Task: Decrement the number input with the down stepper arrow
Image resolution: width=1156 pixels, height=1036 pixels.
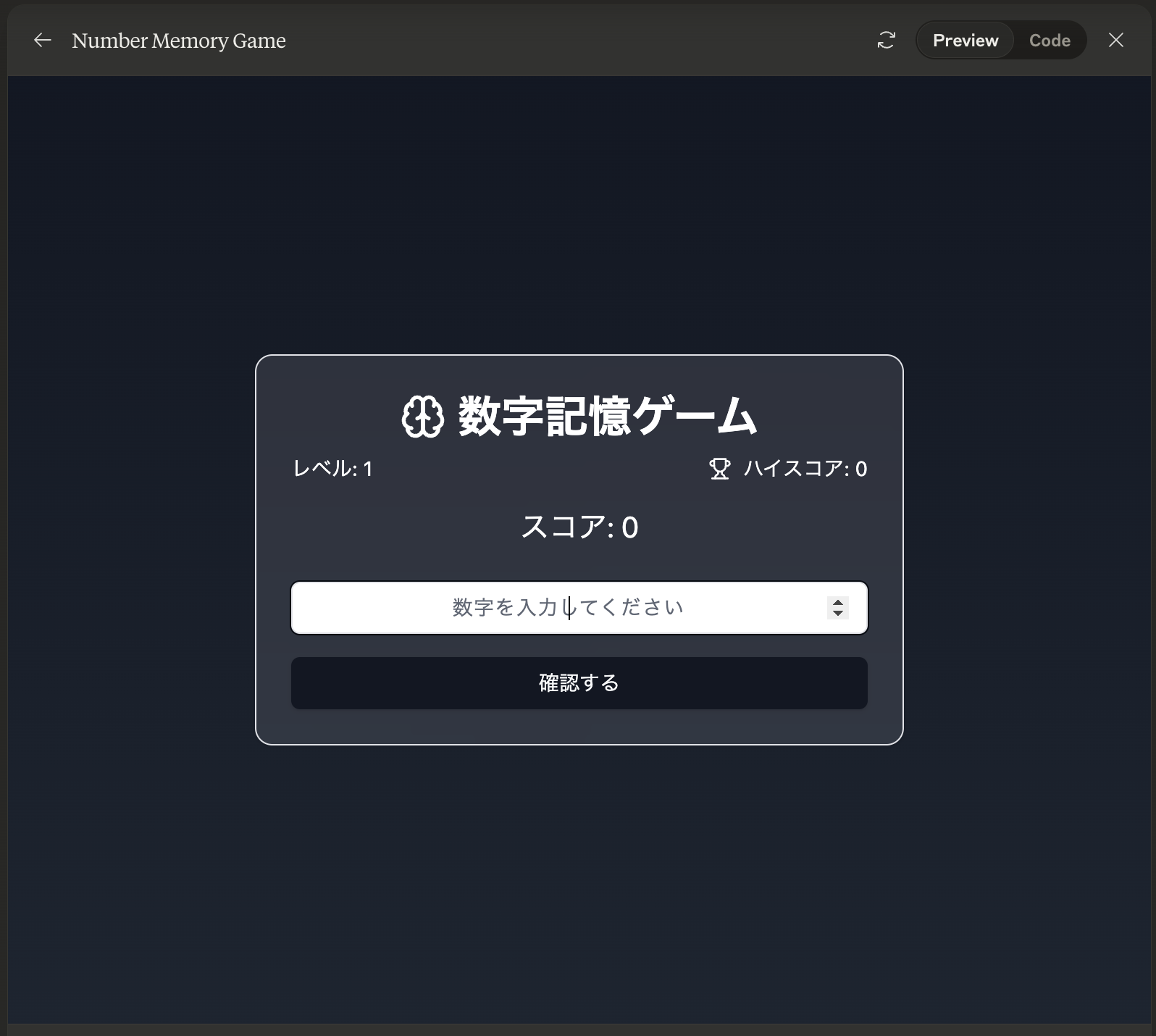Action: click(x=838, y=614)
